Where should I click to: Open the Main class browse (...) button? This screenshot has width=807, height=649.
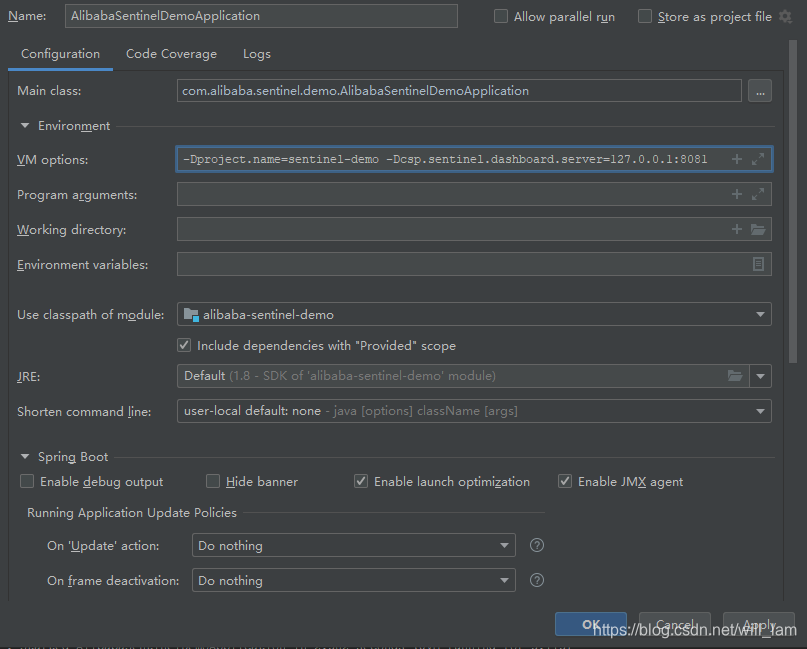pyautogui.click(x=760, y=91)
